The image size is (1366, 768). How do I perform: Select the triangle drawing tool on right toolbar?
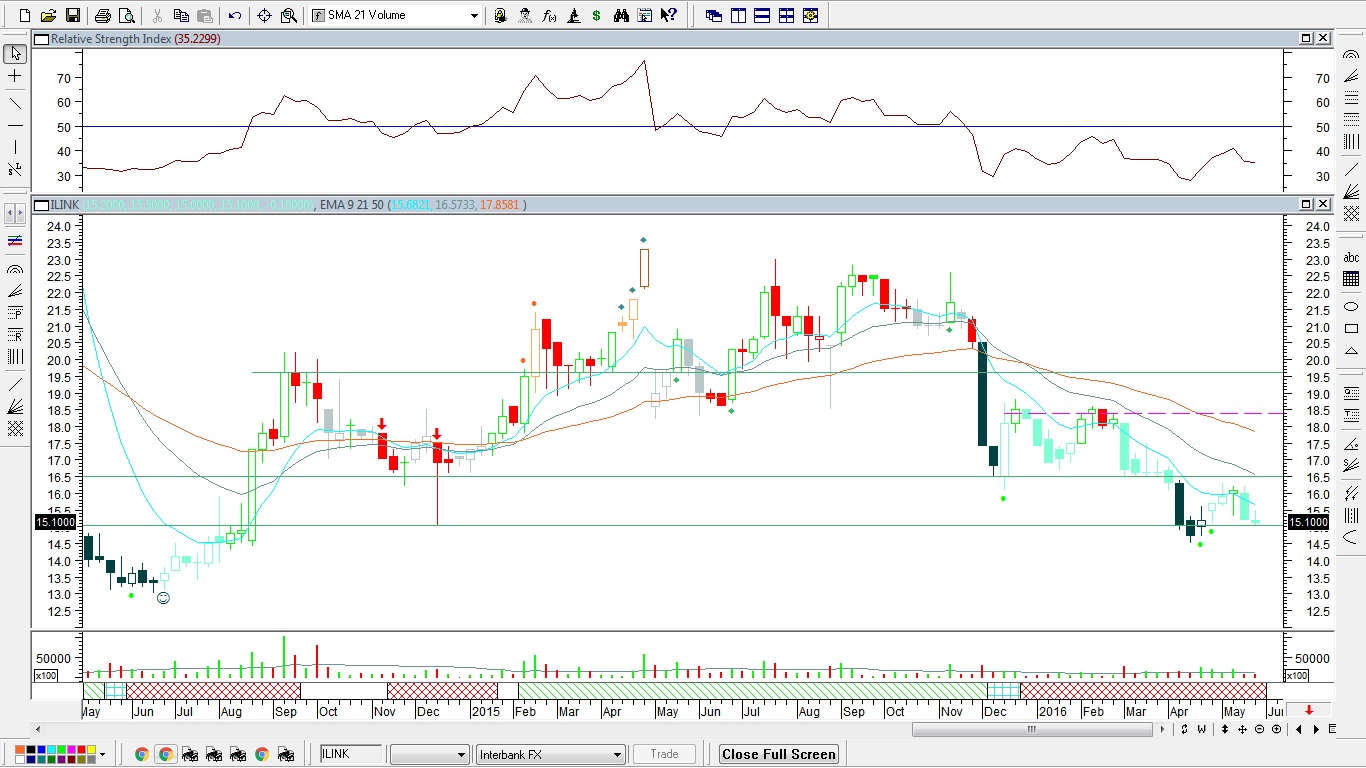[1351, 352]
